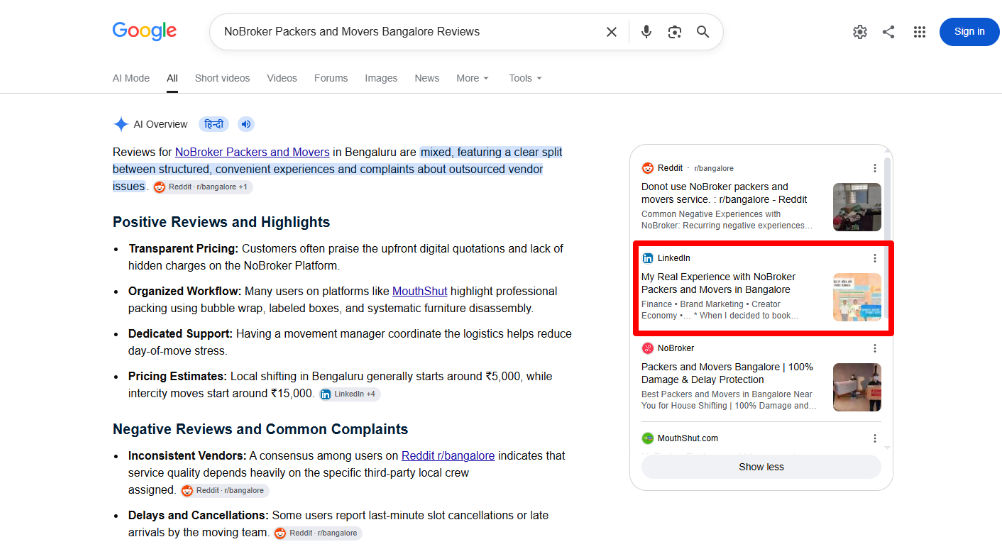Click the Sign in button

pos(969,32)
